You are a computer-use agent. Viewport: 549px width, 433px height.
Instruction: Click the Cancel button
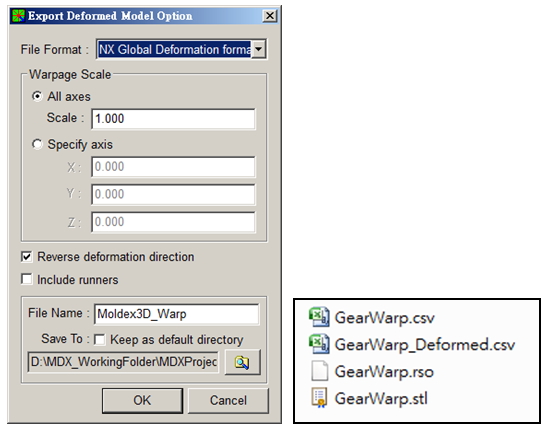pos(228,400)
